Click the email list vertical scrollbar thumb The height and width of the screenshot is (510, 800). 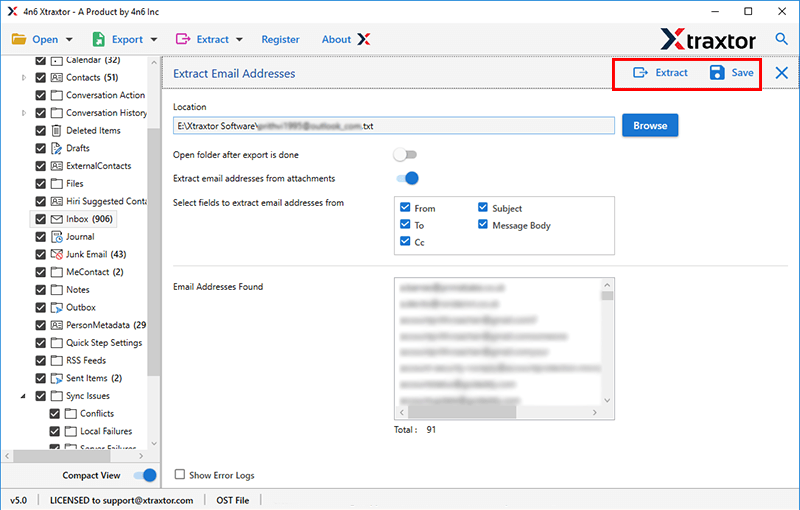[x=607, y=296]
